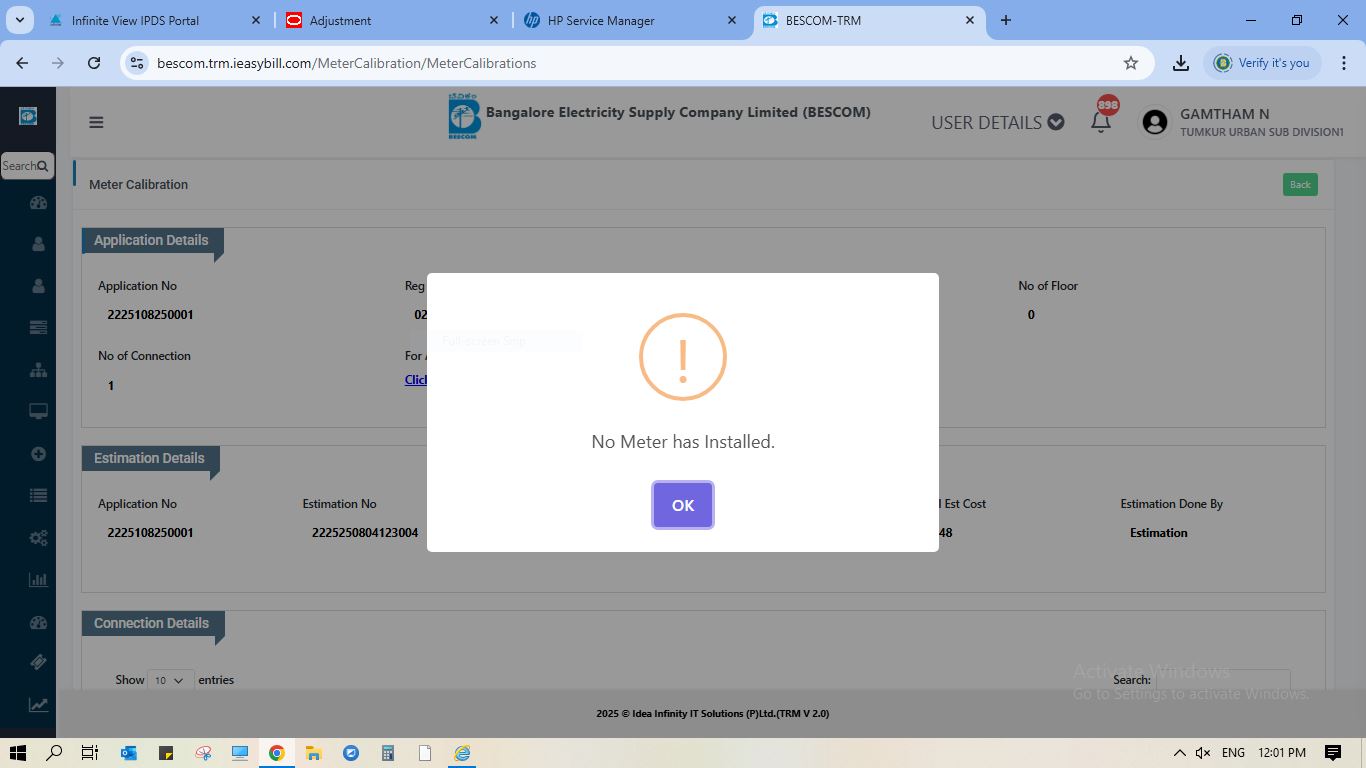This screenshot has height=768, width=1366.
Task: Open Windows taskbar search
Action: click(55, 753)
